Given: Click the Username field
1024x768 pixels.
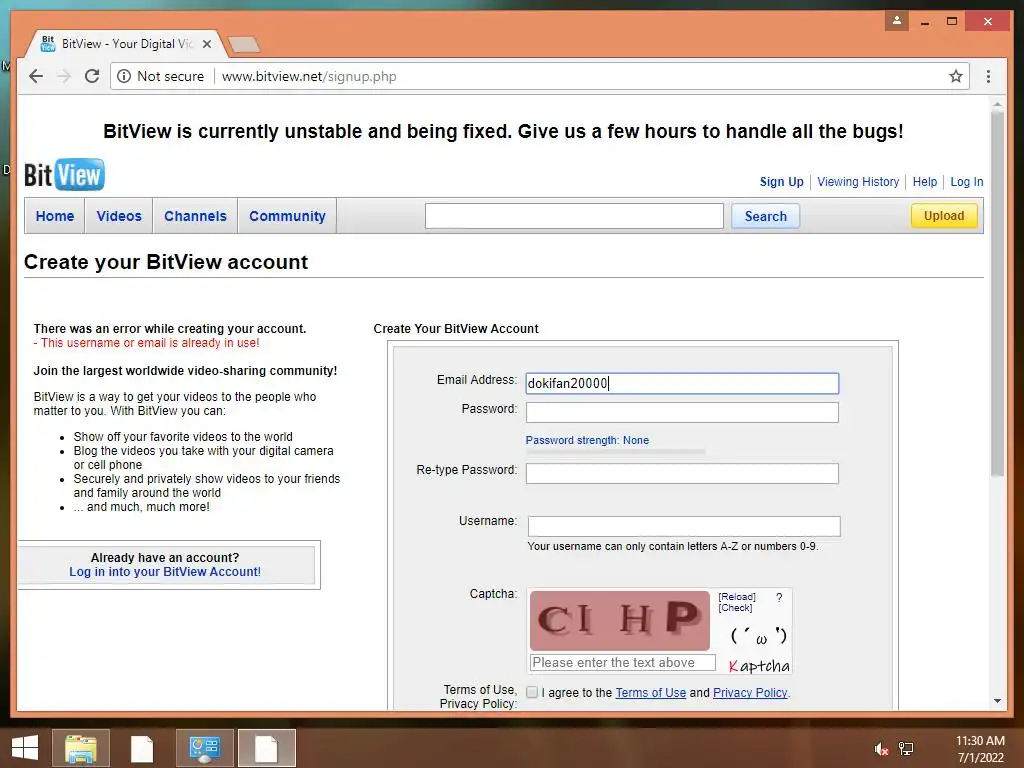Looking at the screenshot, I should click(684, 526).
